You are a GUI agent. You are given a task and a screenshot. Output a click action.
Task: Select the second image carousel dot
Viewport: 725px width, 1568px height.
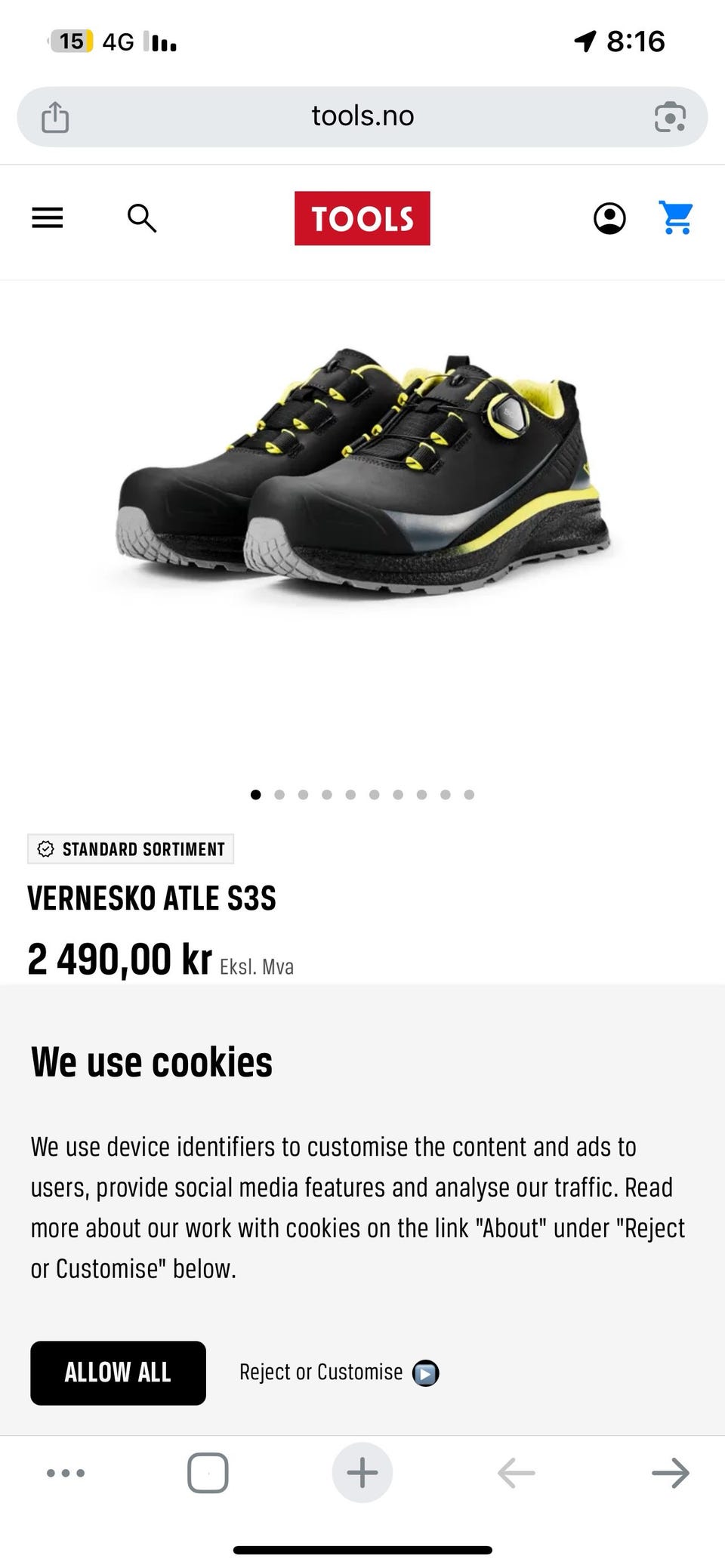(x=279, y=794)
